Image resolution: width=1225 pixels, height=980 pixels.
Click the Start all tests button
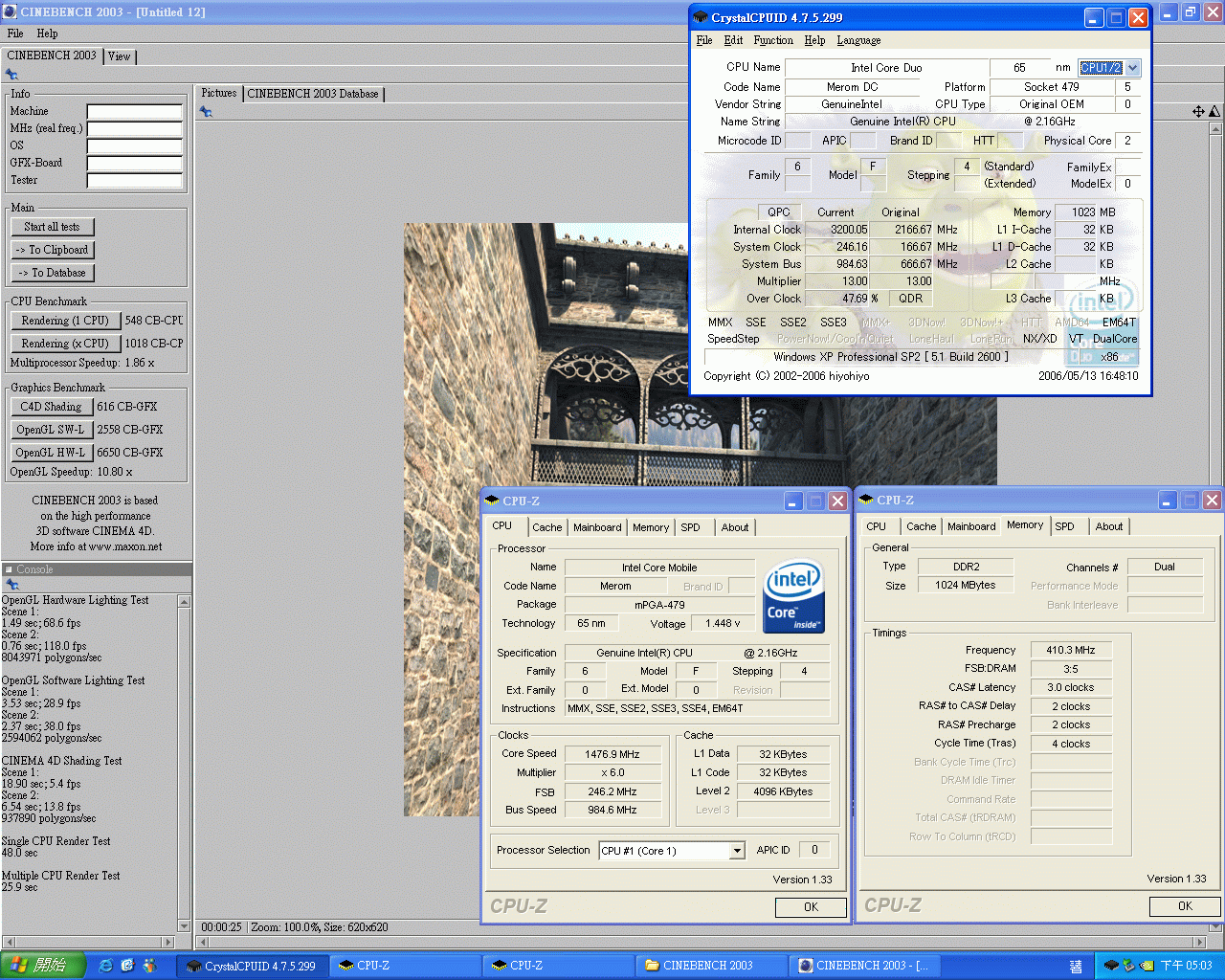click(53, 227)
